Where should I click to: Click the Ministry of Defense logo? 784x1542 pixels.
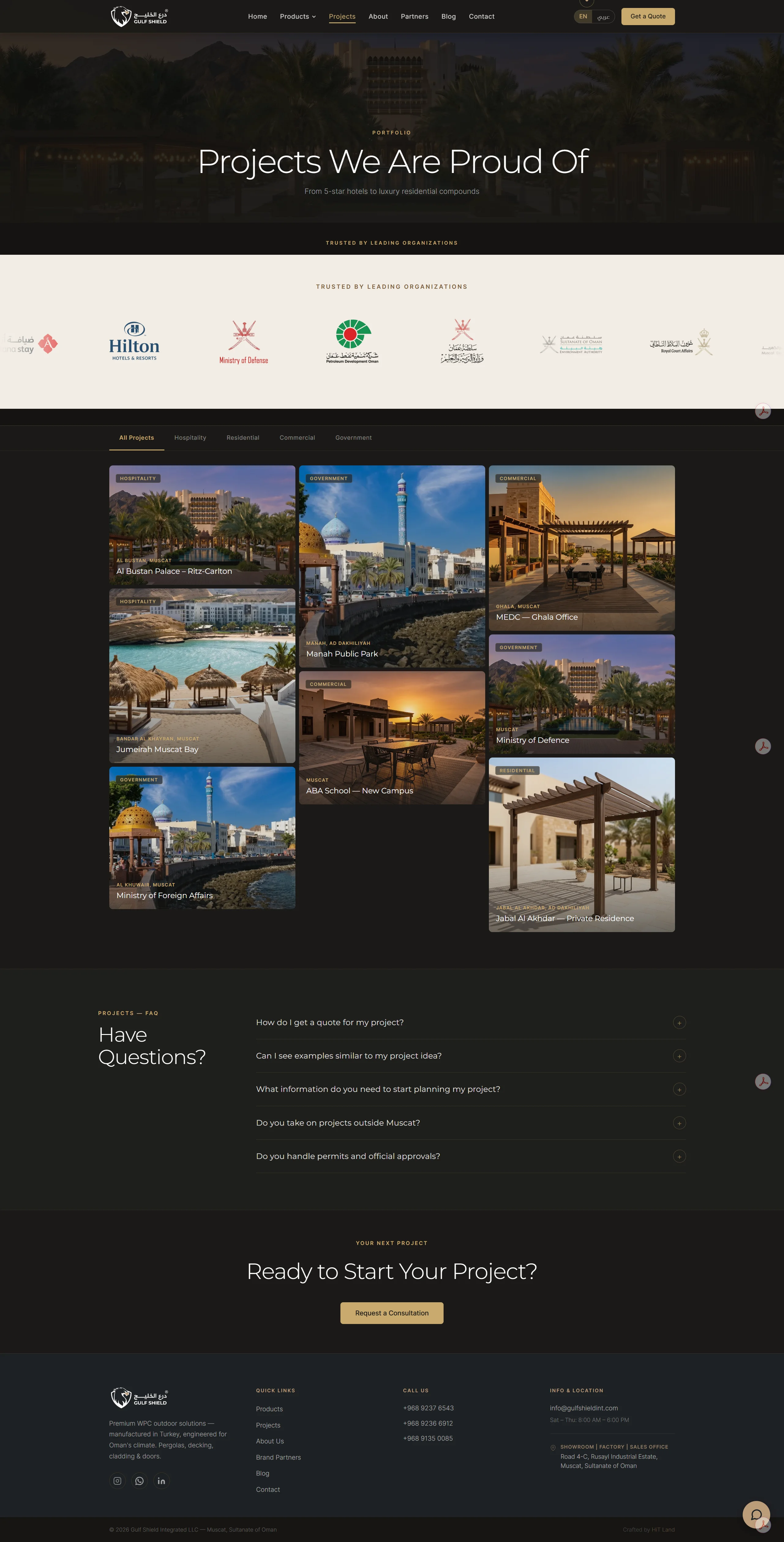coord(244,342)
